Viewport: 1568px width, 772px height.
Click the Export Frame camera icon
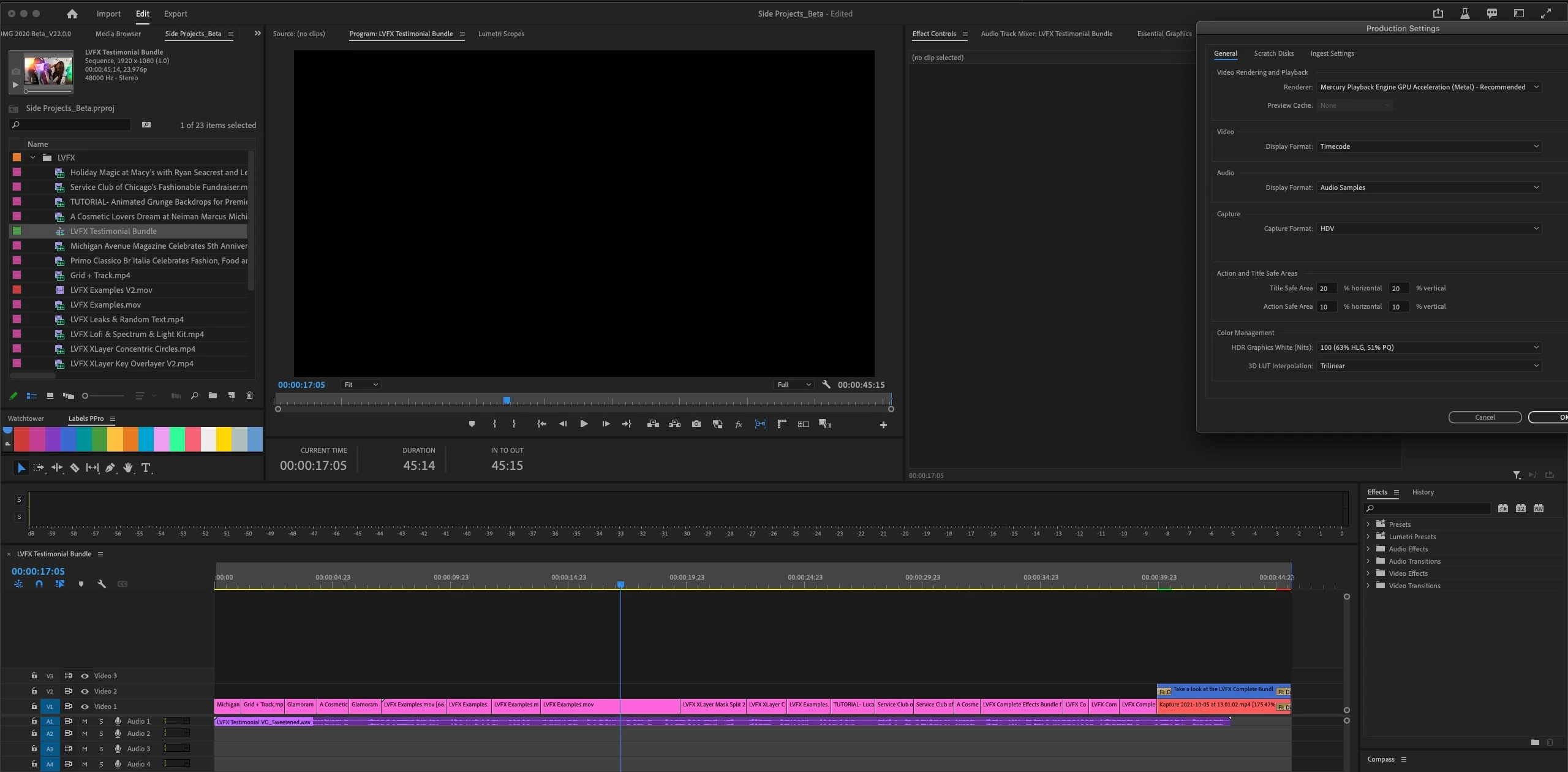point(696,424)
